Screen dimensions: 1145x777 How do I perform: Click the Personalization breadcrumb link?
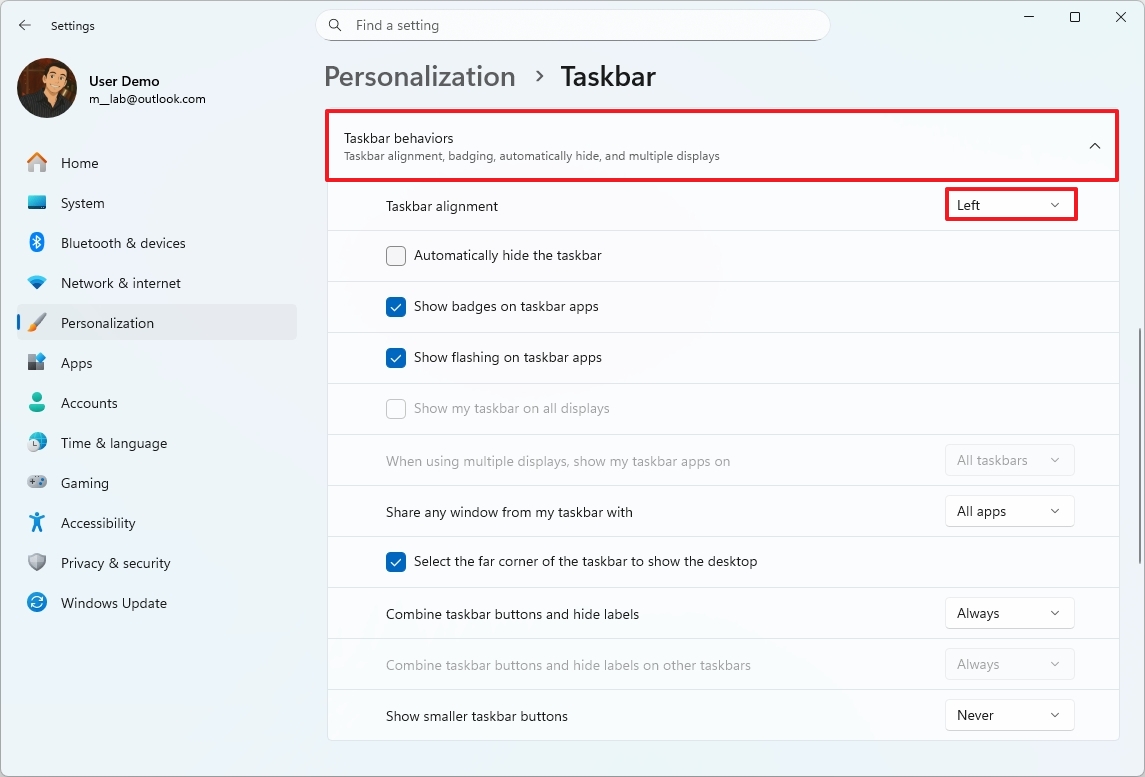click(419, 77)
